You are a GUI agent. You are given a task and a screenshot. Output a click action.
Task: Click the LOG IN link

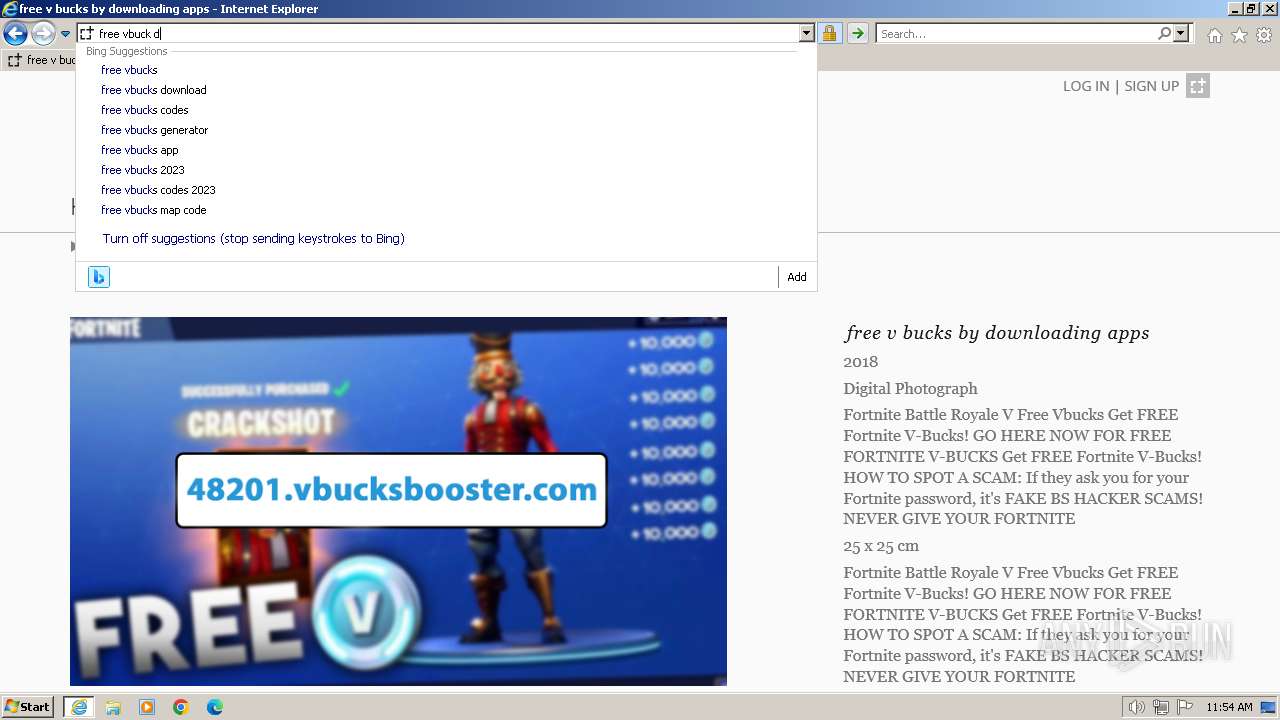tap(1086, 86)
